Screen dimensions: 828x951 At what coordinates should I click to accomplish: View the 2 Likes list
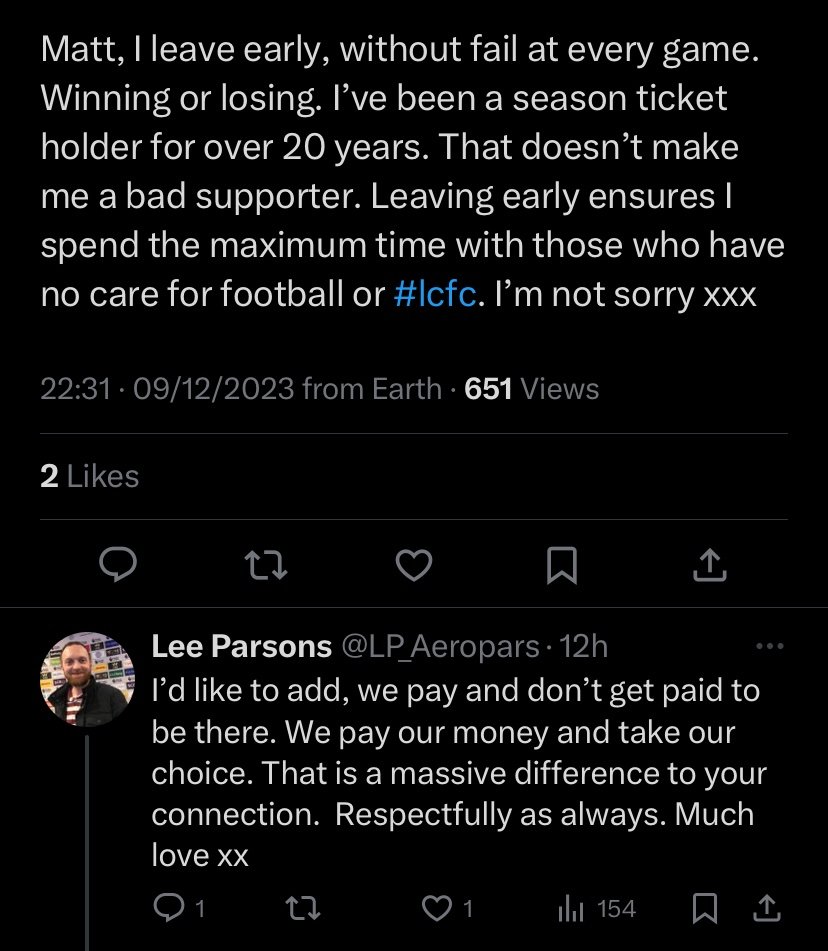[90, 477]
